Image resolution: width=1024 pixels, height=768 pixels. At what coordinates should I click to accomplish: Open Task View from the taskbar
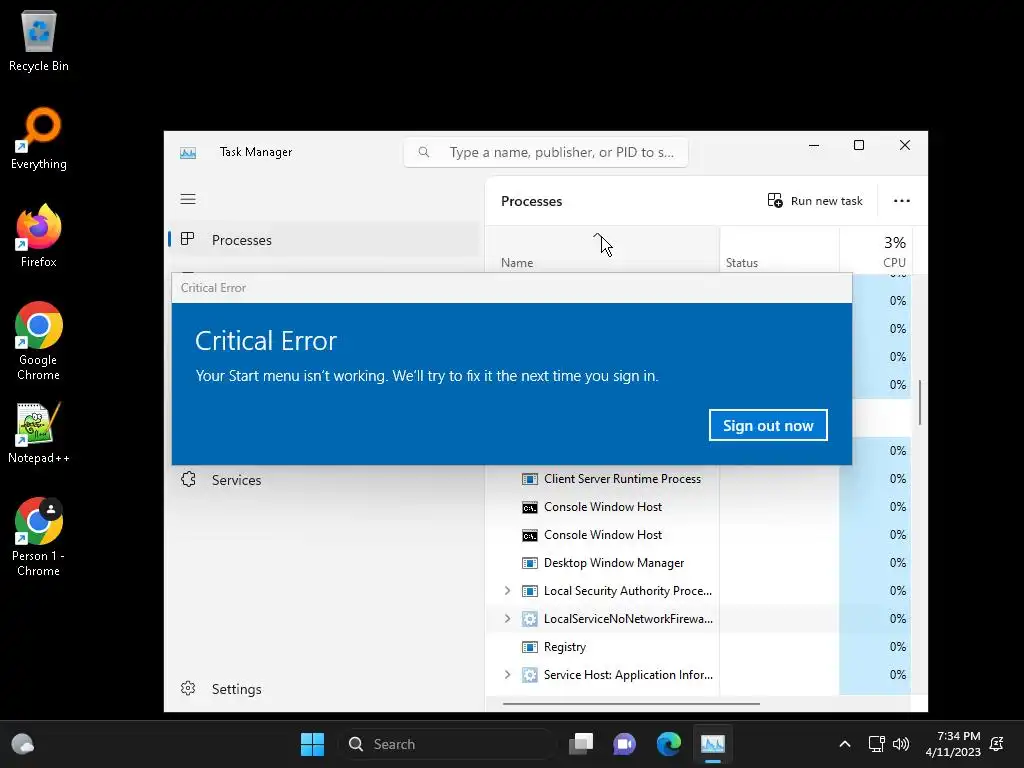pyautogui.click(x=581, y=744)
